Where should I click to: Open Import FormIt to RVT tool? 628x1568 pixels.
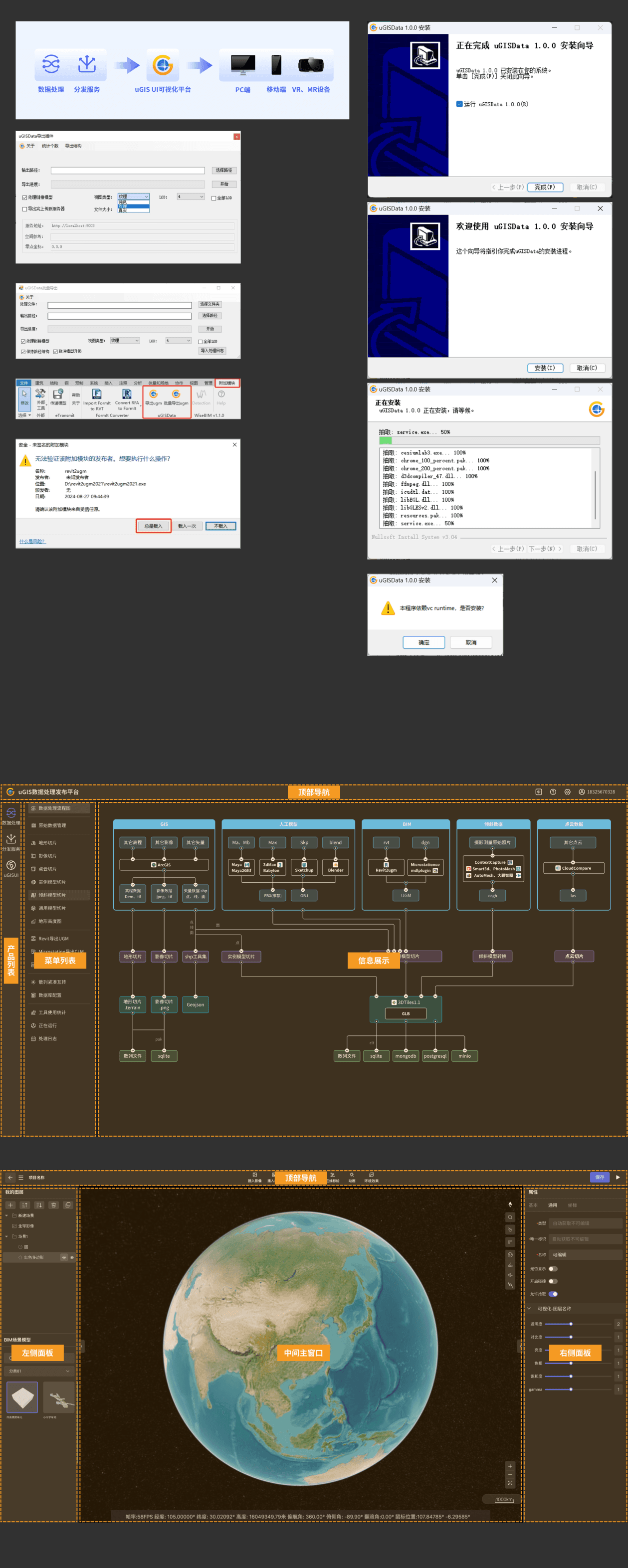pos(97,397)
